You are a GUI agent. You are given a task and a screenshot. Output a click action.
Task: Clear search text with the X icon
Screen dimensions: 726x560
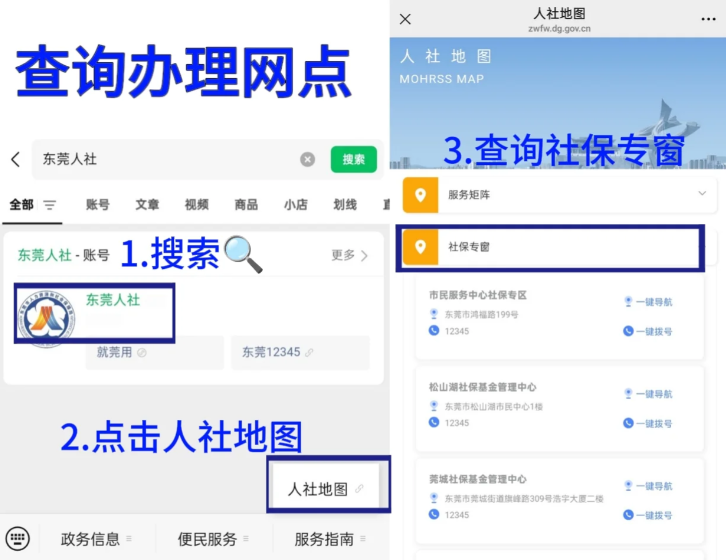(x=308, y=159)
